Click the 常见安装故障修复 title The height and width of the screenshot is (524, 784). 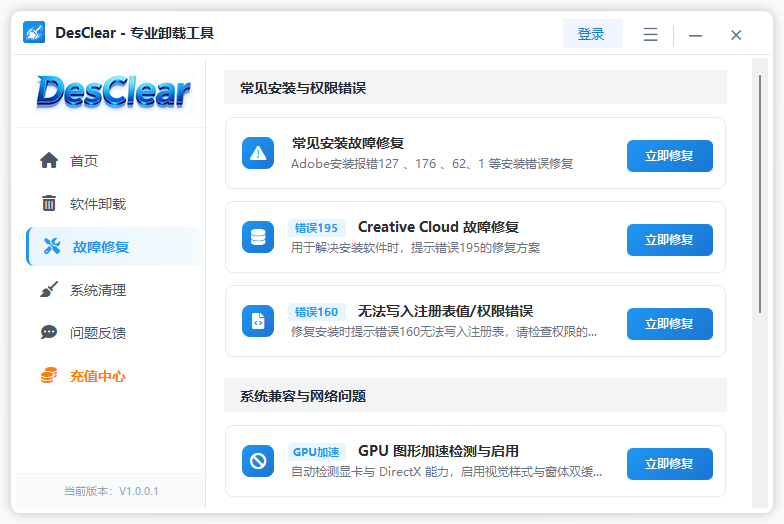[x=348, y=144]
